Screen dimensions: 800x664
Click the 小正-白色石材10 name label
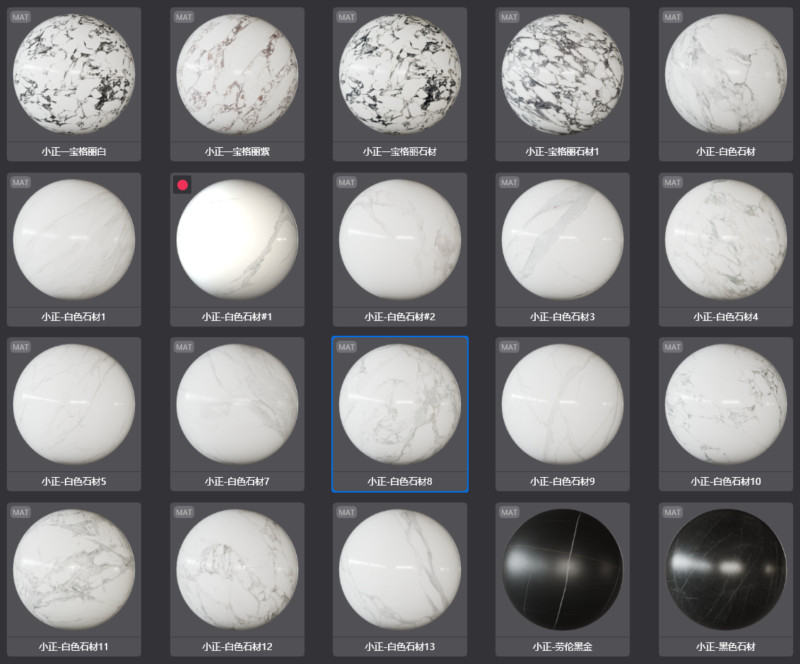(726, 481)
